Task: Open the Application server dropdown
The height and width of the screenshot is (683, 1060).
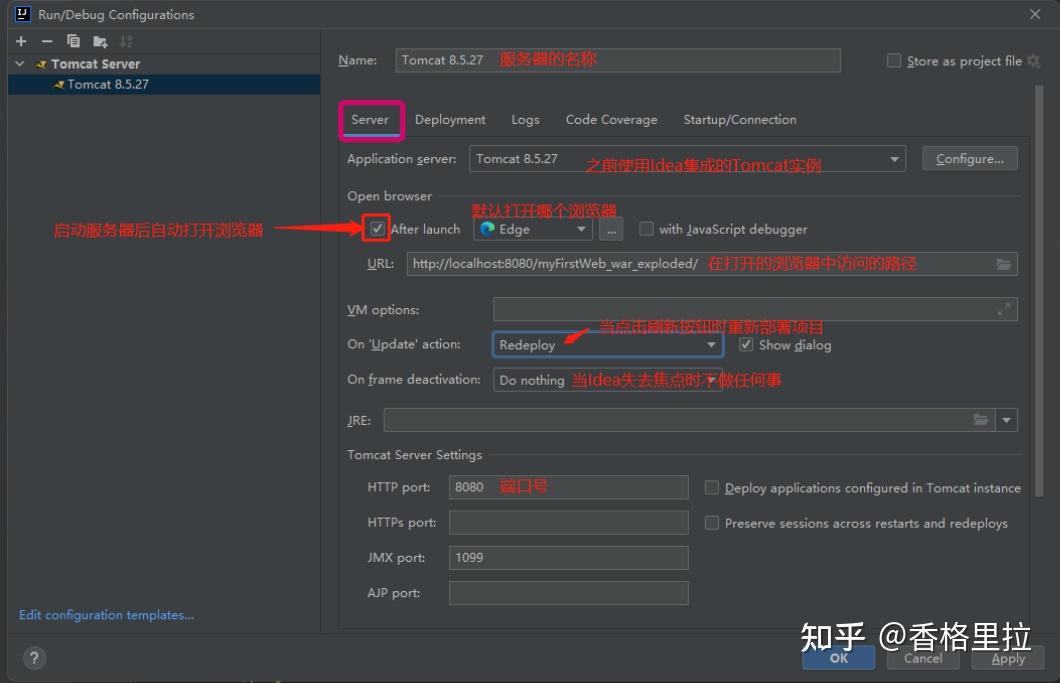Action: pyautogui.click(x=894, y=158)
